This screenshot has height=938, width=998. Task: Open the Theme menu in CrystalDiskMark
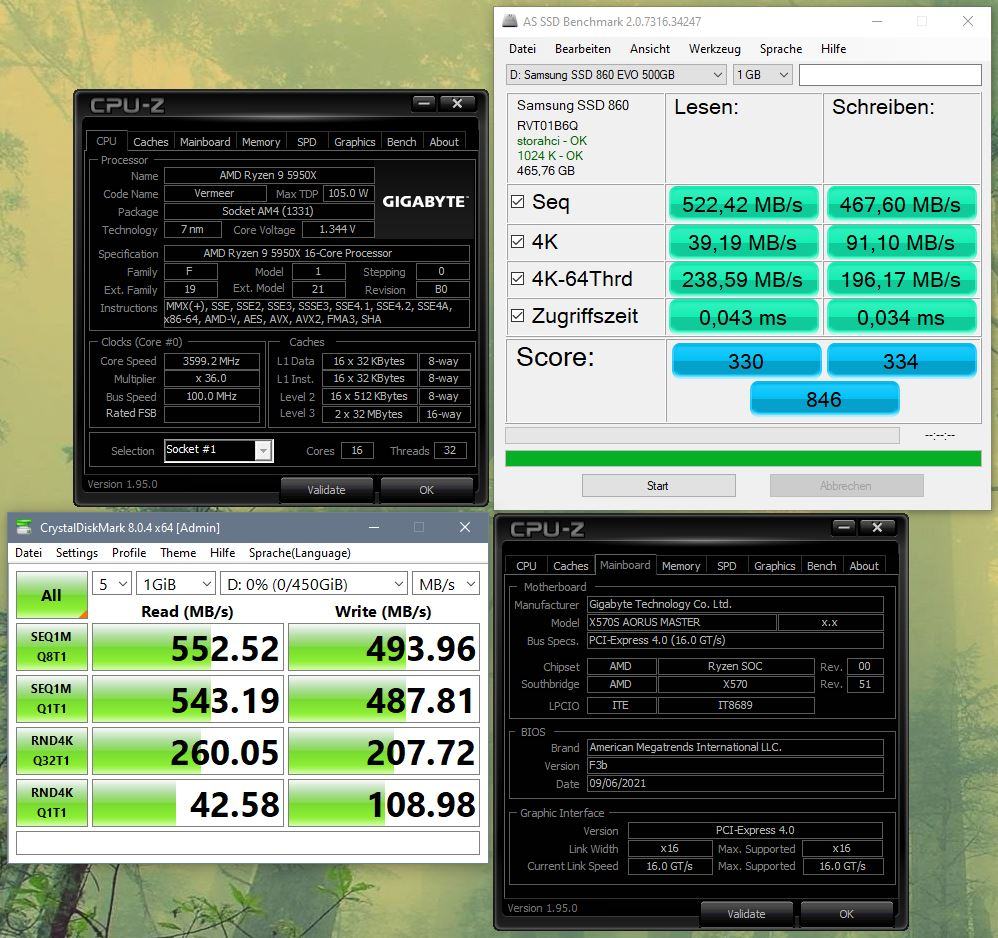point(178,553)
